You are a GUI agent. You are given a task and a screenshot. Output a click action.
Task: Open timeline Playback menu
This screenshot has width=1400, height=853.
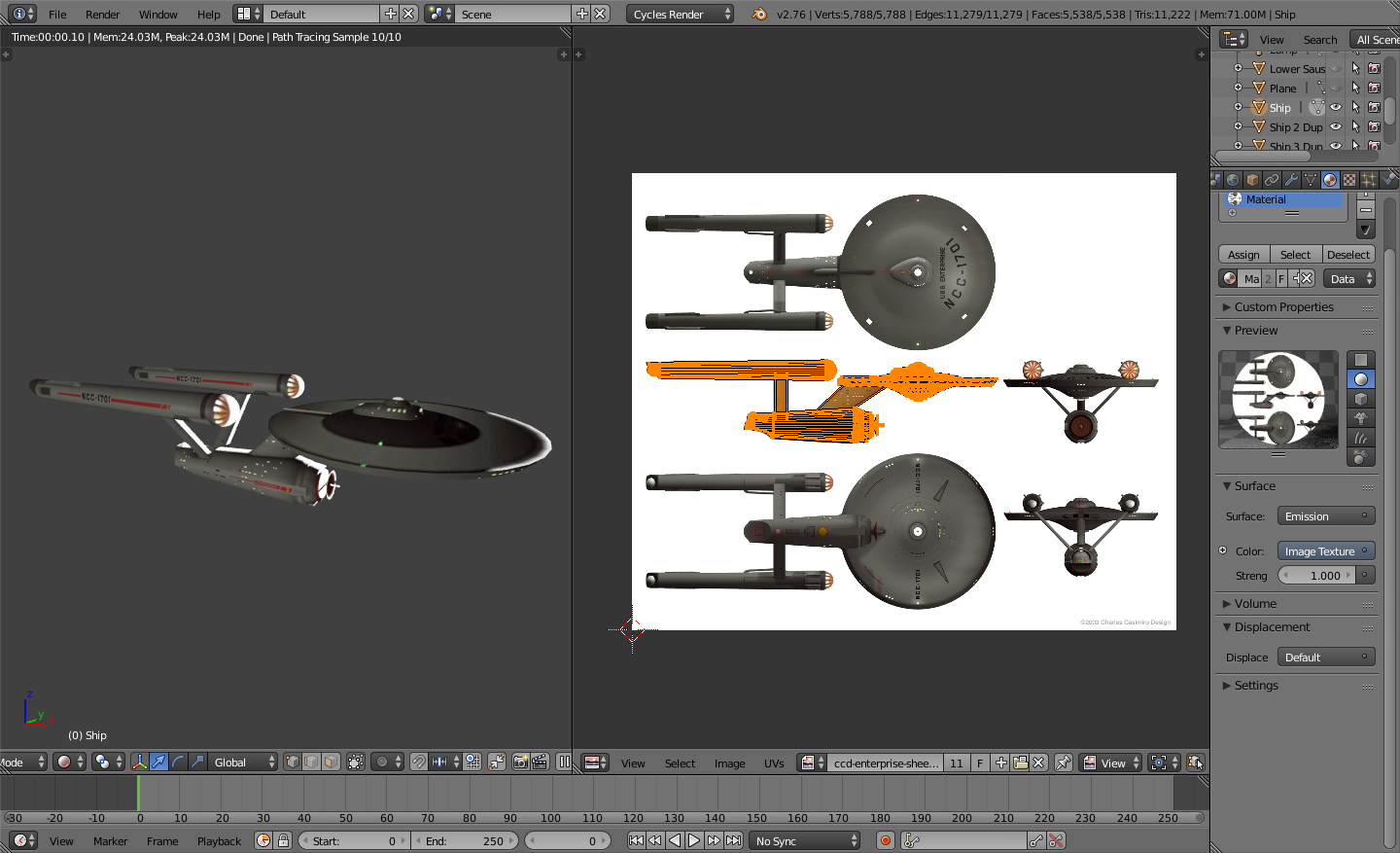coord(219,841)
